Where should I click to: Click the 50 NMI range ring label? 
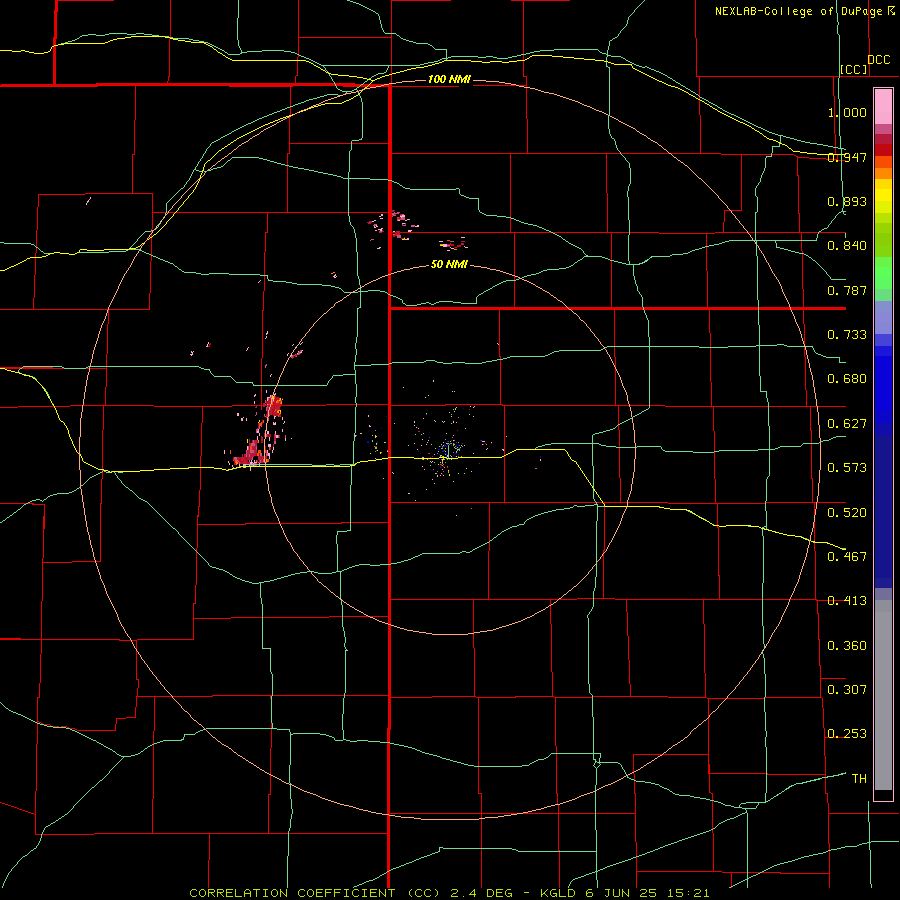pyautogui.click(x=449, y=265)
